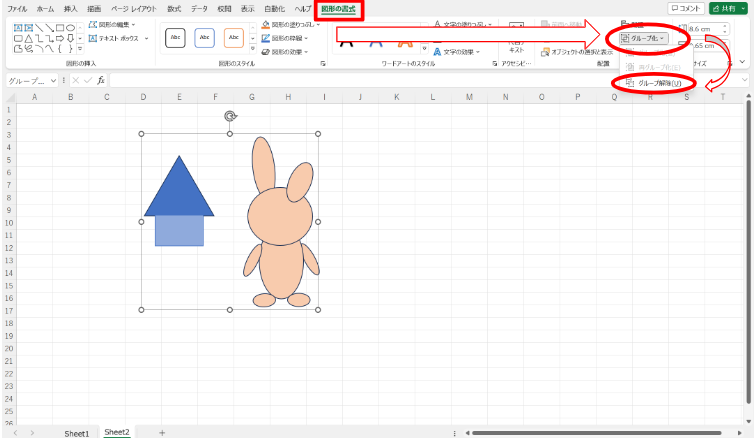This screenshot has height=438, width=754.
Task: Open the dropdown arrow beside 共有
Action: [x=743, y=9]
